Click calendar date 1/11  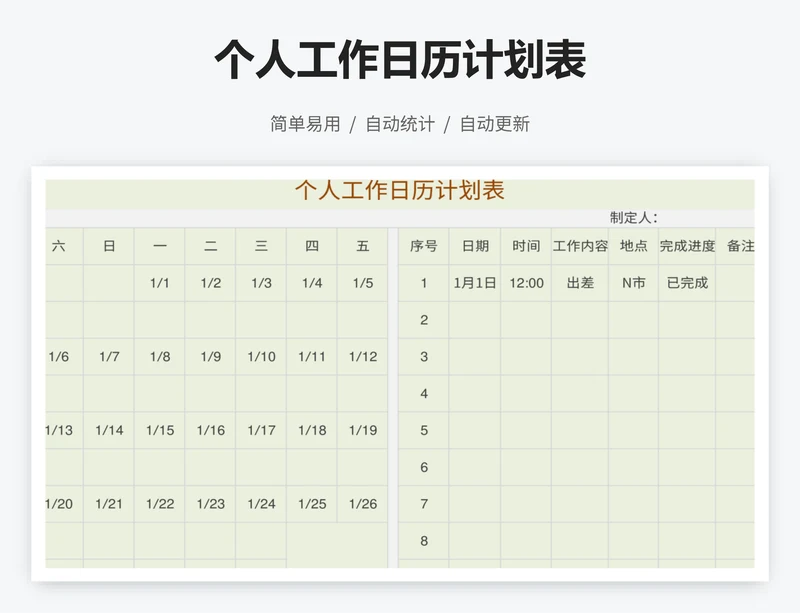click(312, 356)
